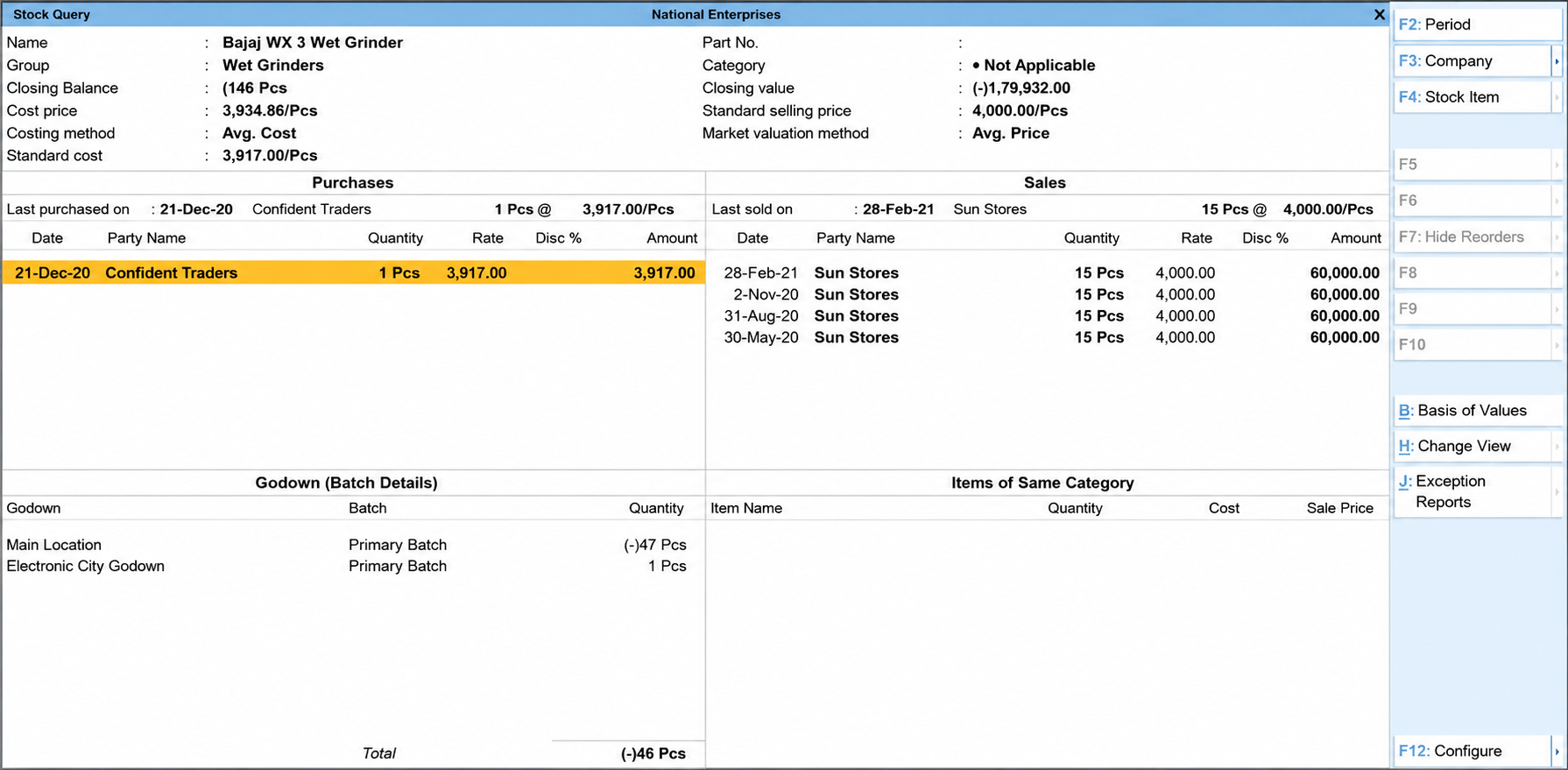
Task: Click the Stock Query title label
Action: click(52, 14)
